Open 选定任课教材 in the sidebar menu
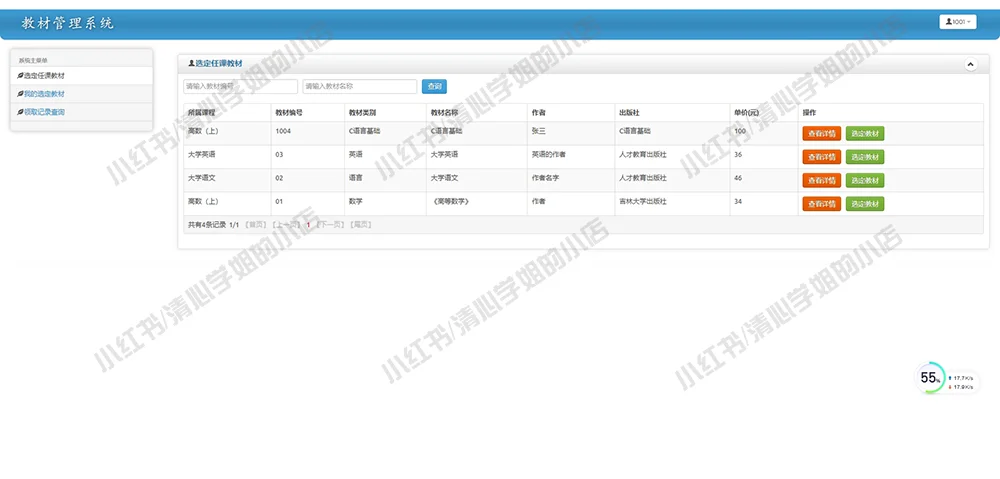 (82, 75)
